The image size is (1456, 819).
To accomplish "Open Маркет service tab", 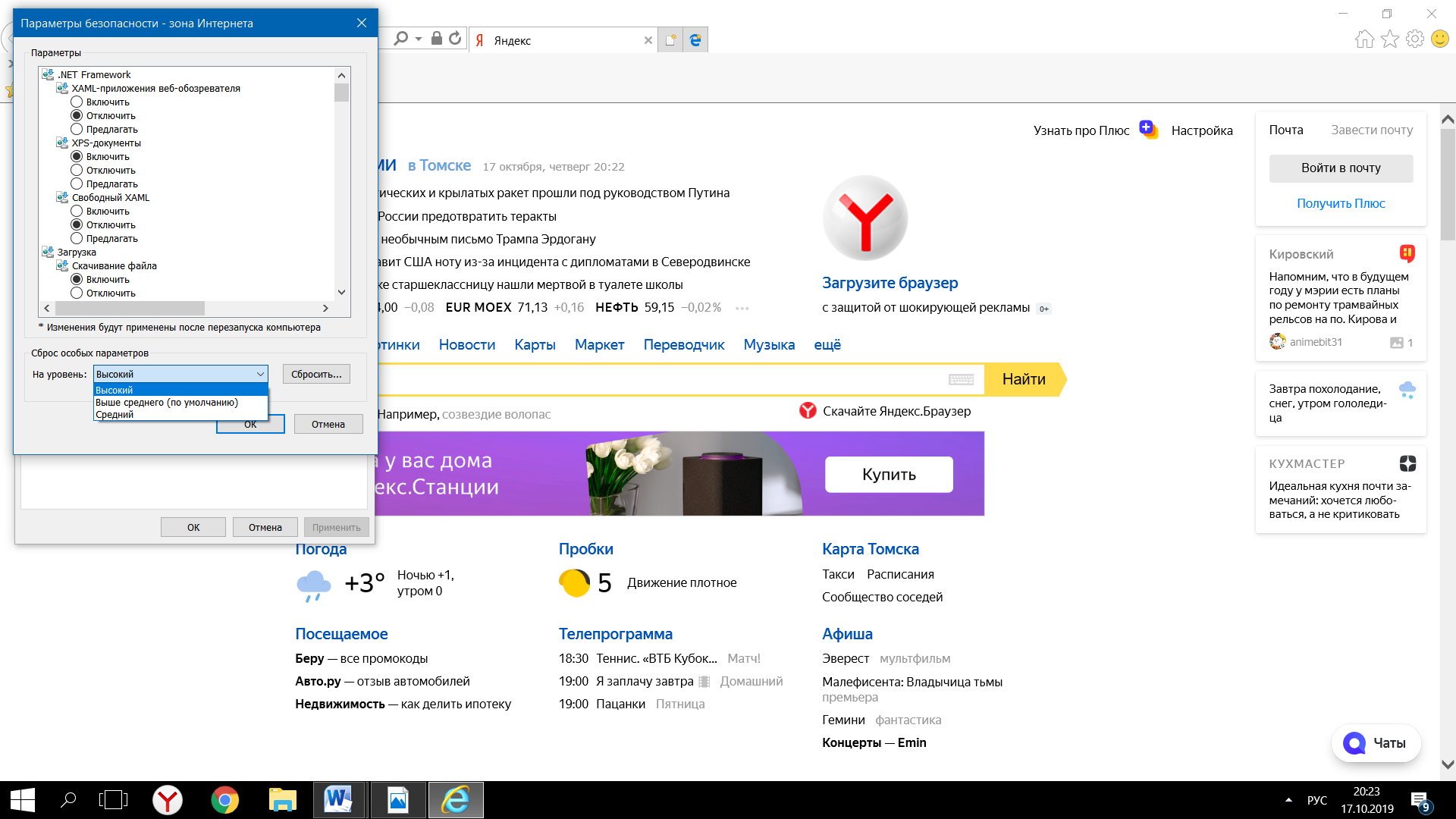I will coord(599,344).
